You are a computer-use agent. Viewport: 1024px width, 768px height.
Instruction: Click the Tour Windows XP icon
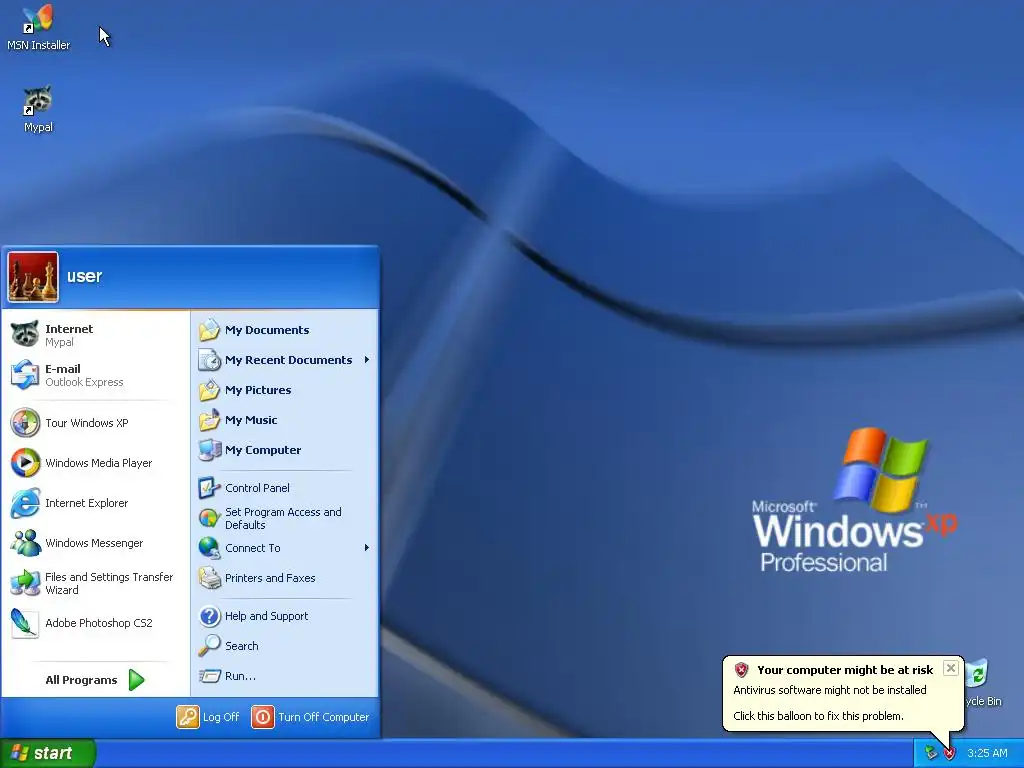[x=25, y=423]
